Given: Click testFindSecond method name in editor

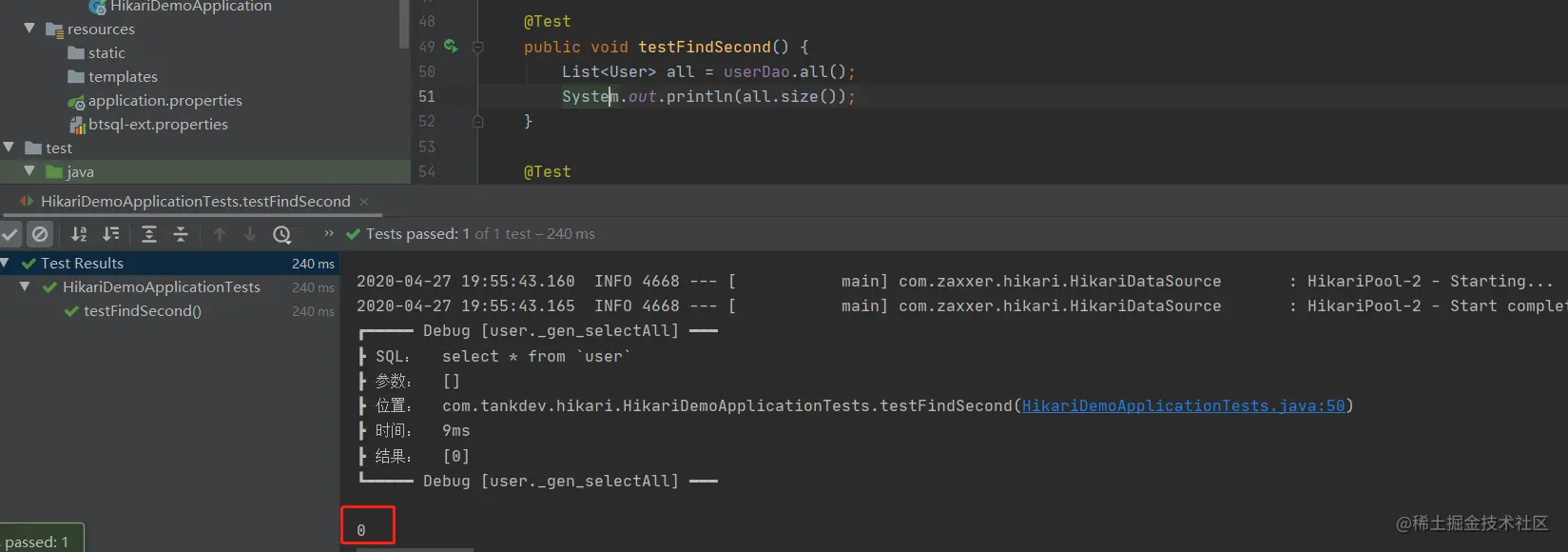Looking at the screenshot, I should pyautogui.click(x=704, y=47).
